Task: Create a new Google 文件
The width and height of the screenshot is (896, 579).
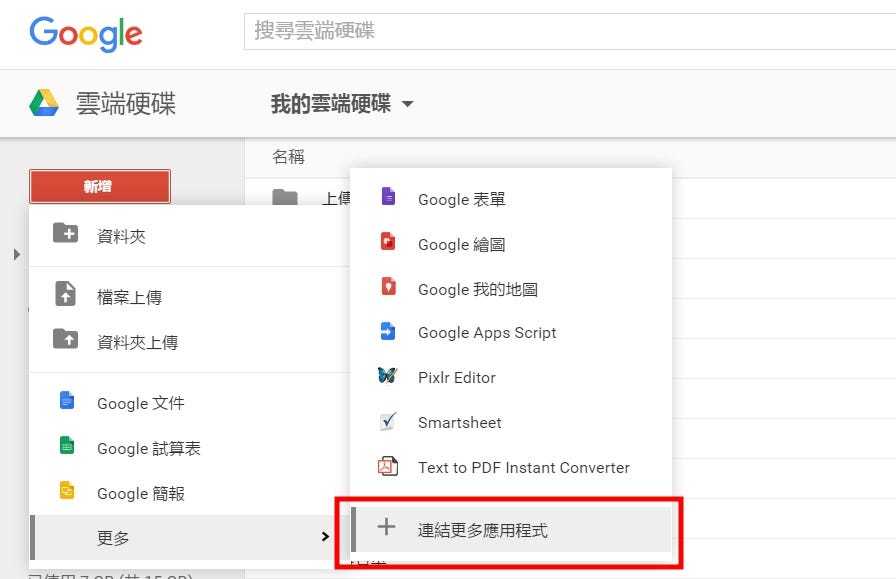Action: click(189, 403)
